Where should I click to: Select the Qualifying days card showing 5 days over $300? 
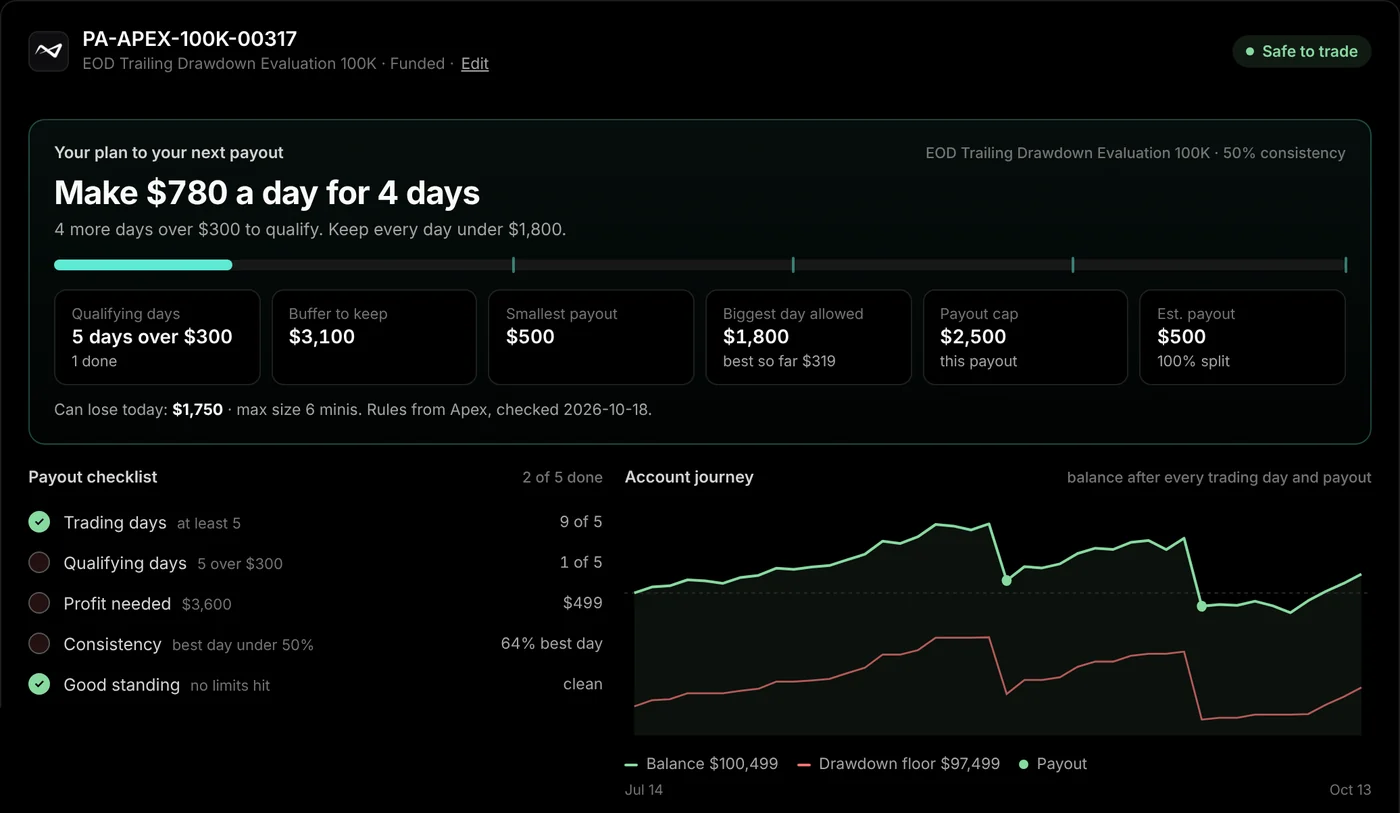[157, 337]
